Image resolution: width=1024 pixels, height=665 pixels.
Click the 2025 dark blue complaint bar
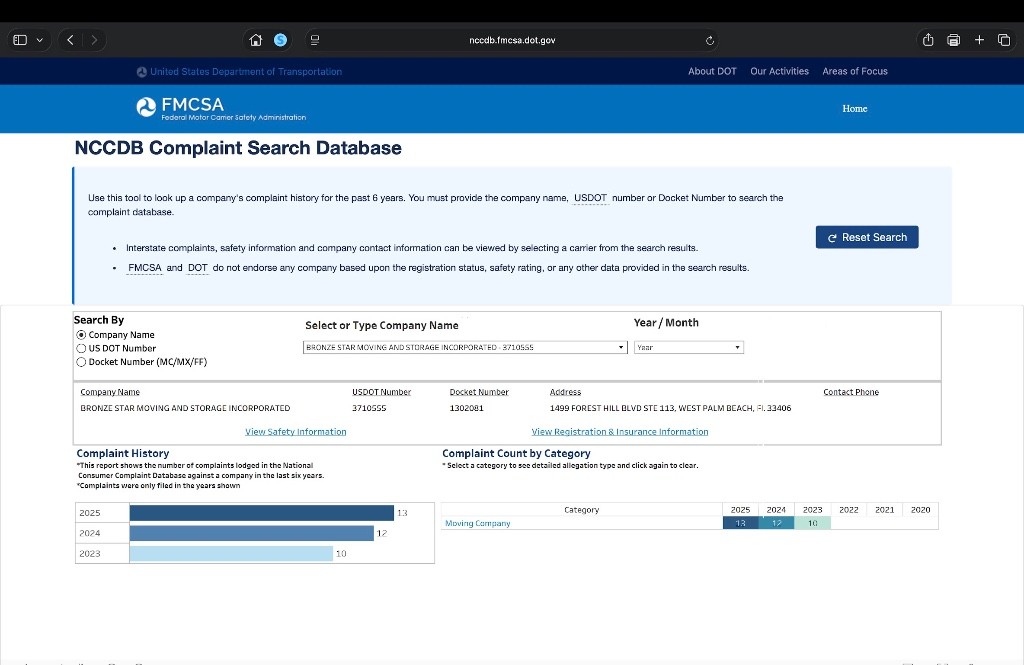point(261,513)
